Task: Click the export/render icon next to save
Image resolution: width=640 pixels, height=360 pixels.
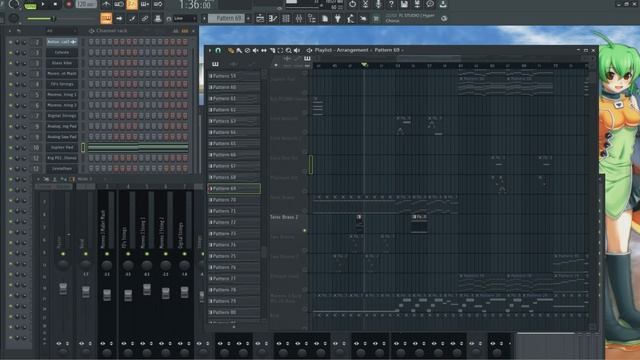Action: tap(417, 4)
